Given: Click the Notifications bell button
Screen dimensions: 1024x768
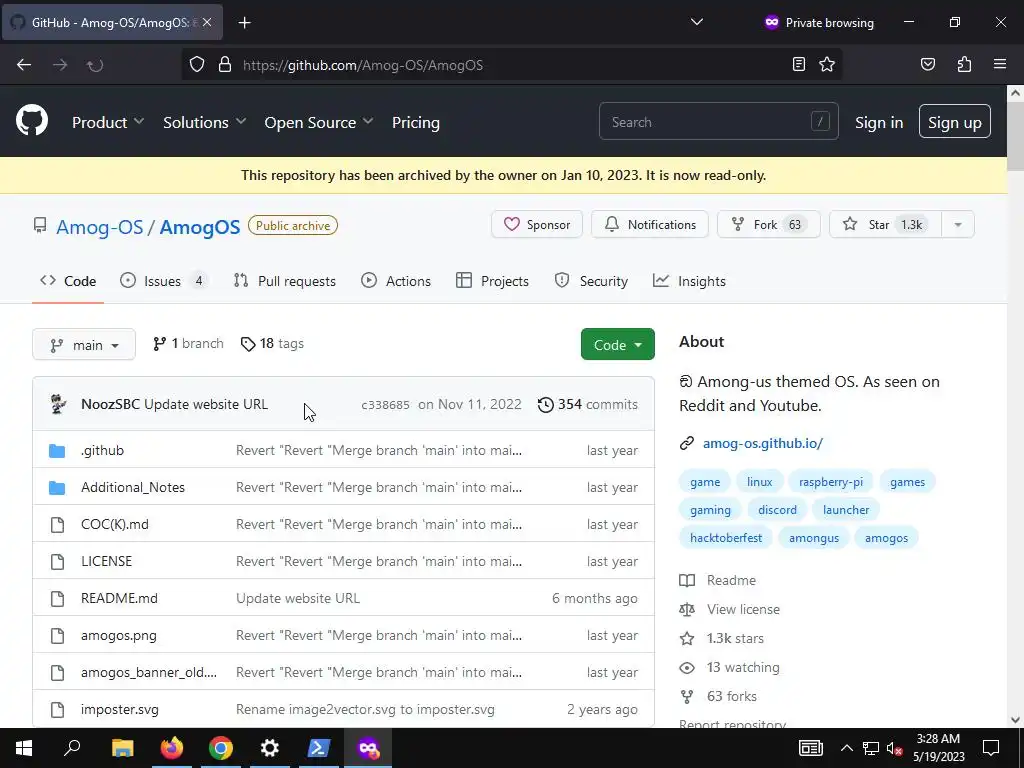Looking at the screenshot, I should pos(650,225).
